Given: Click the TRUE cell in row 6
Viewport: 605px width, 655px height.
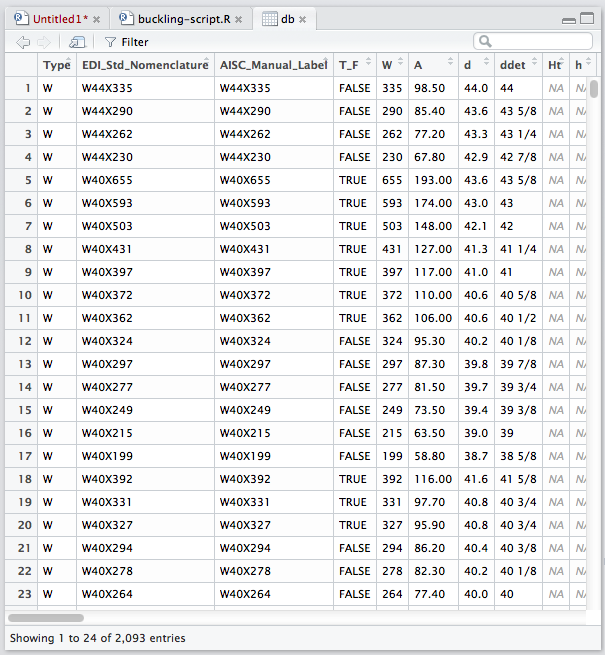Looking at the screenshot, I should tap(355, 203).
